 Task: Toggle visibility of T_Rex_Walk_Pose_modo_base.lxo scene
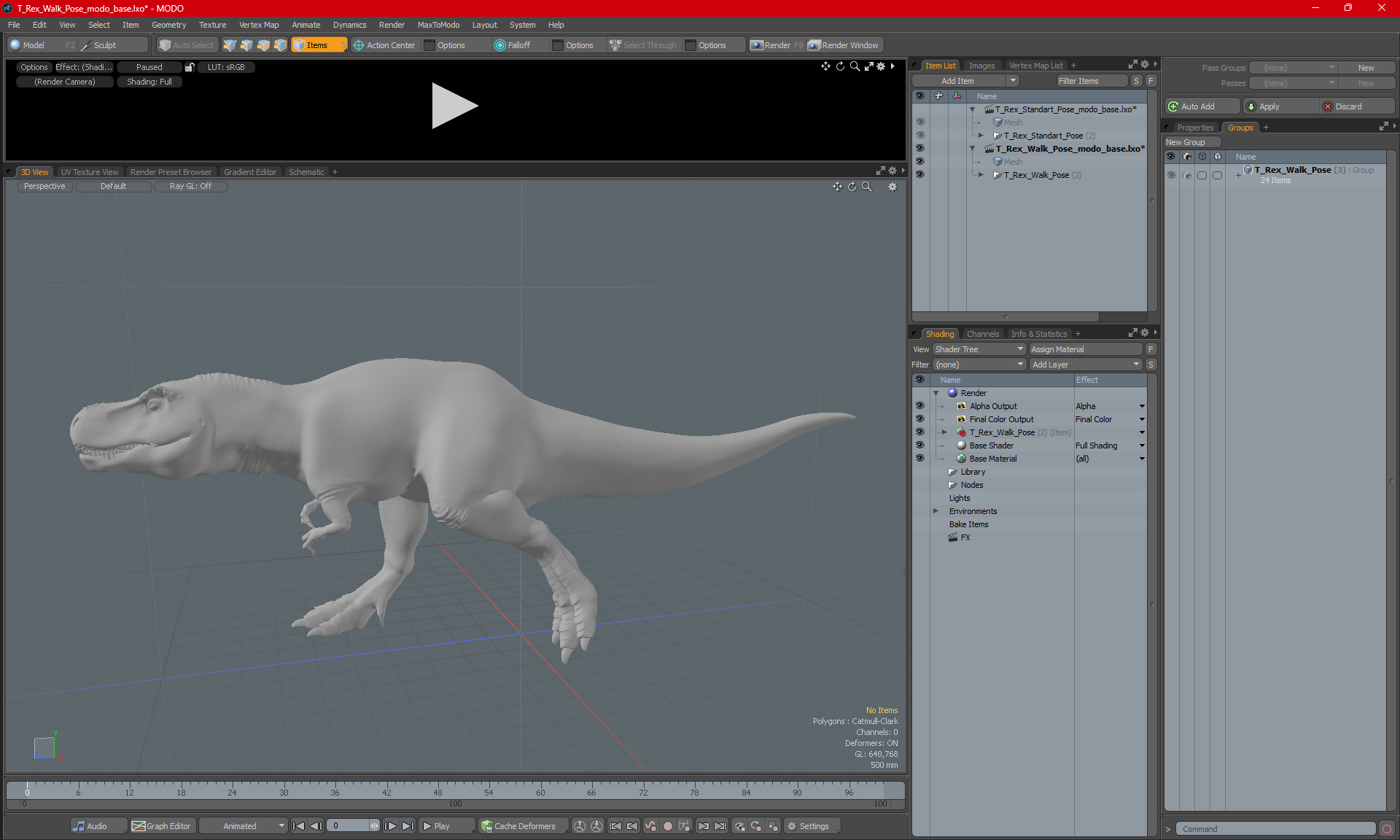(920, 149)
